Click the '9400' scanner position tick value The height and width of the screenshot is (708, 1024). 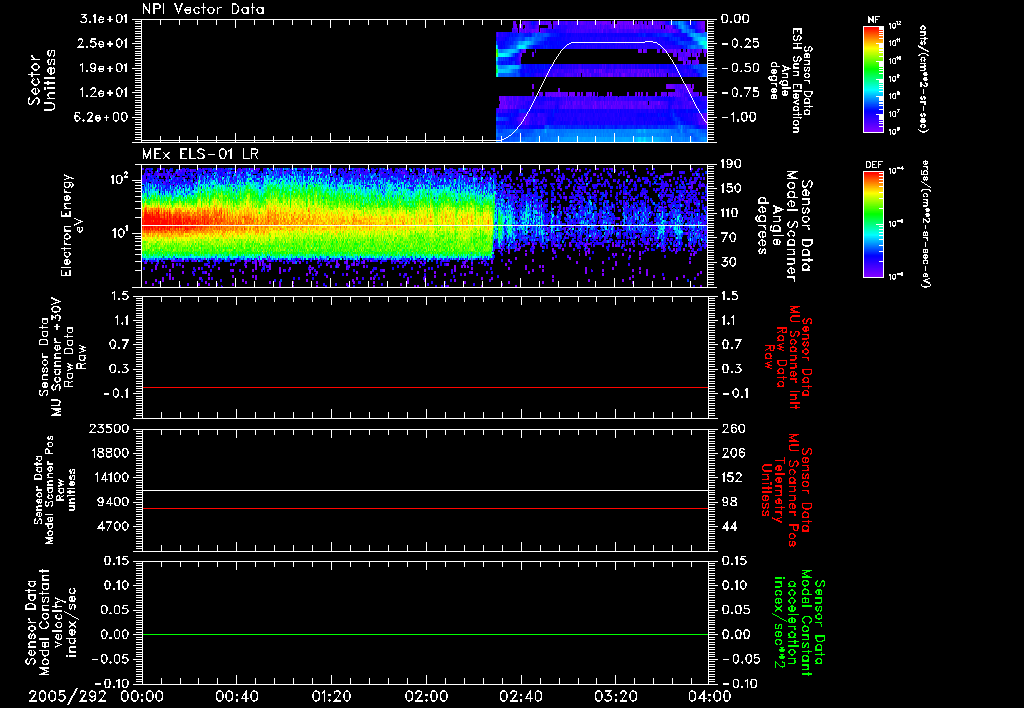coord(112,502)
